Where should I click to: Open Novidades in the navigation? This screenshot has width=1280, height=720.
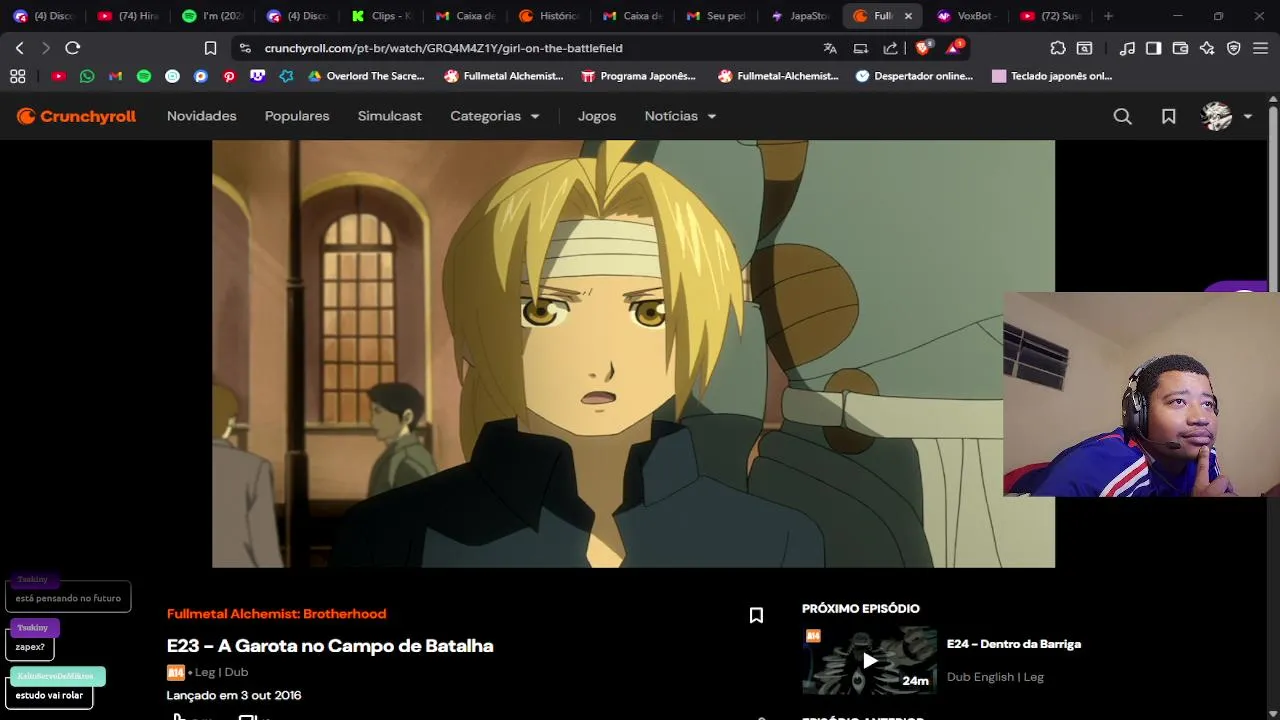pyautogui.click(x=202, y=116)
